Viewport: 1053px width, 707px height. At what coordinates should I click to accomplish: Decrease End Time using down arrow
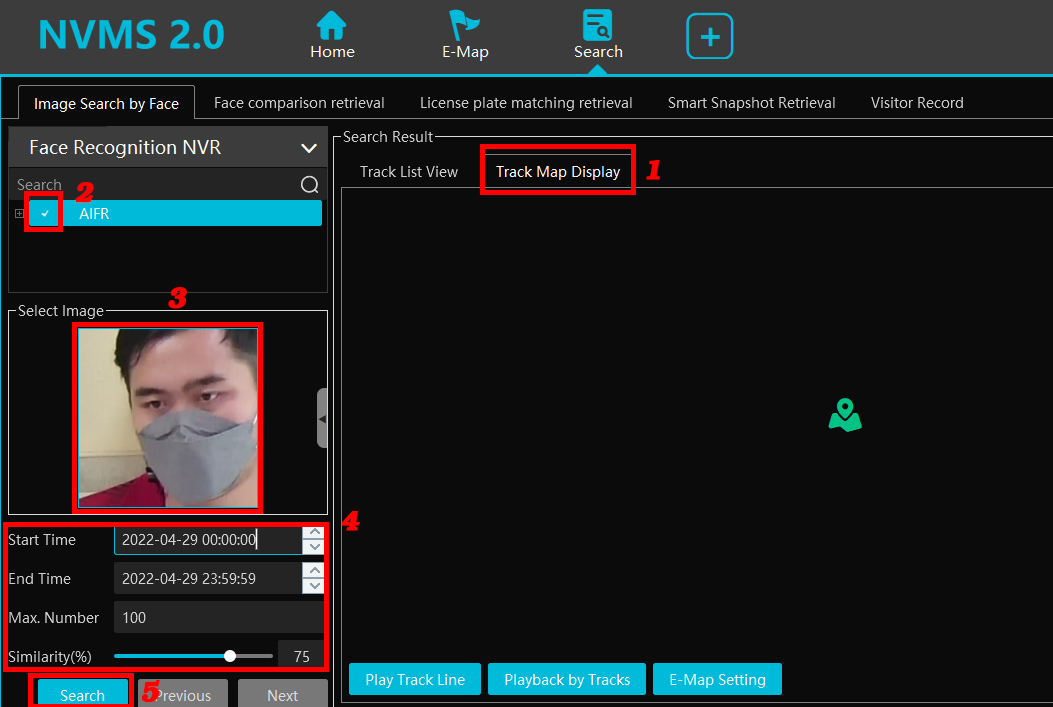coord(315,586)
